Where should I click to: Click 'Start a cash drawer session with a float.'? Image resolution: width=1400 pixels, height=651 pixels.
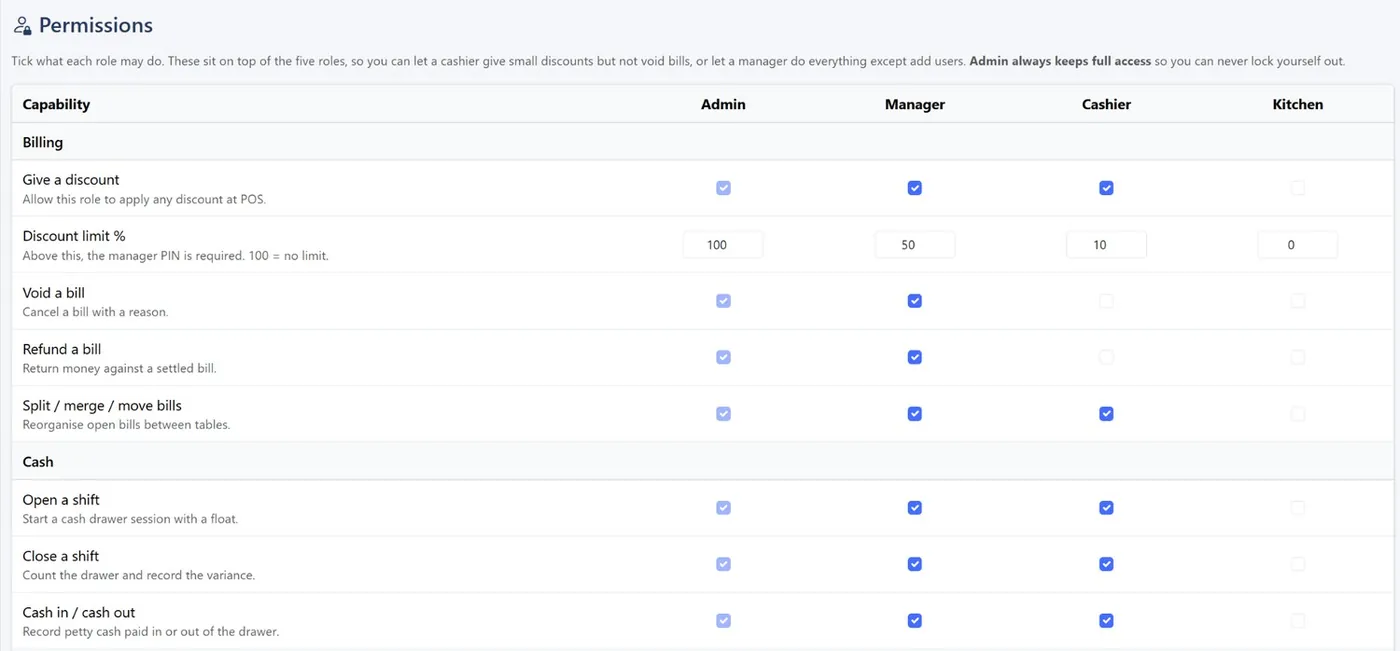[x=130, y=519]
